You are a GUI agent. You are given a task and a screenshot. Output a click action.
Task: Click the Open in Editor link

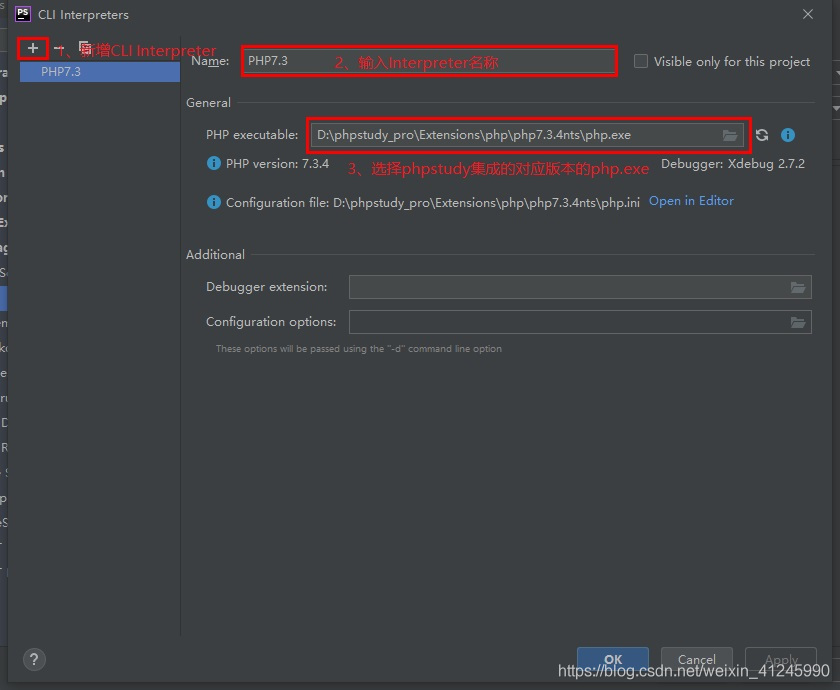pyautogui.click(x=691, y=201)
